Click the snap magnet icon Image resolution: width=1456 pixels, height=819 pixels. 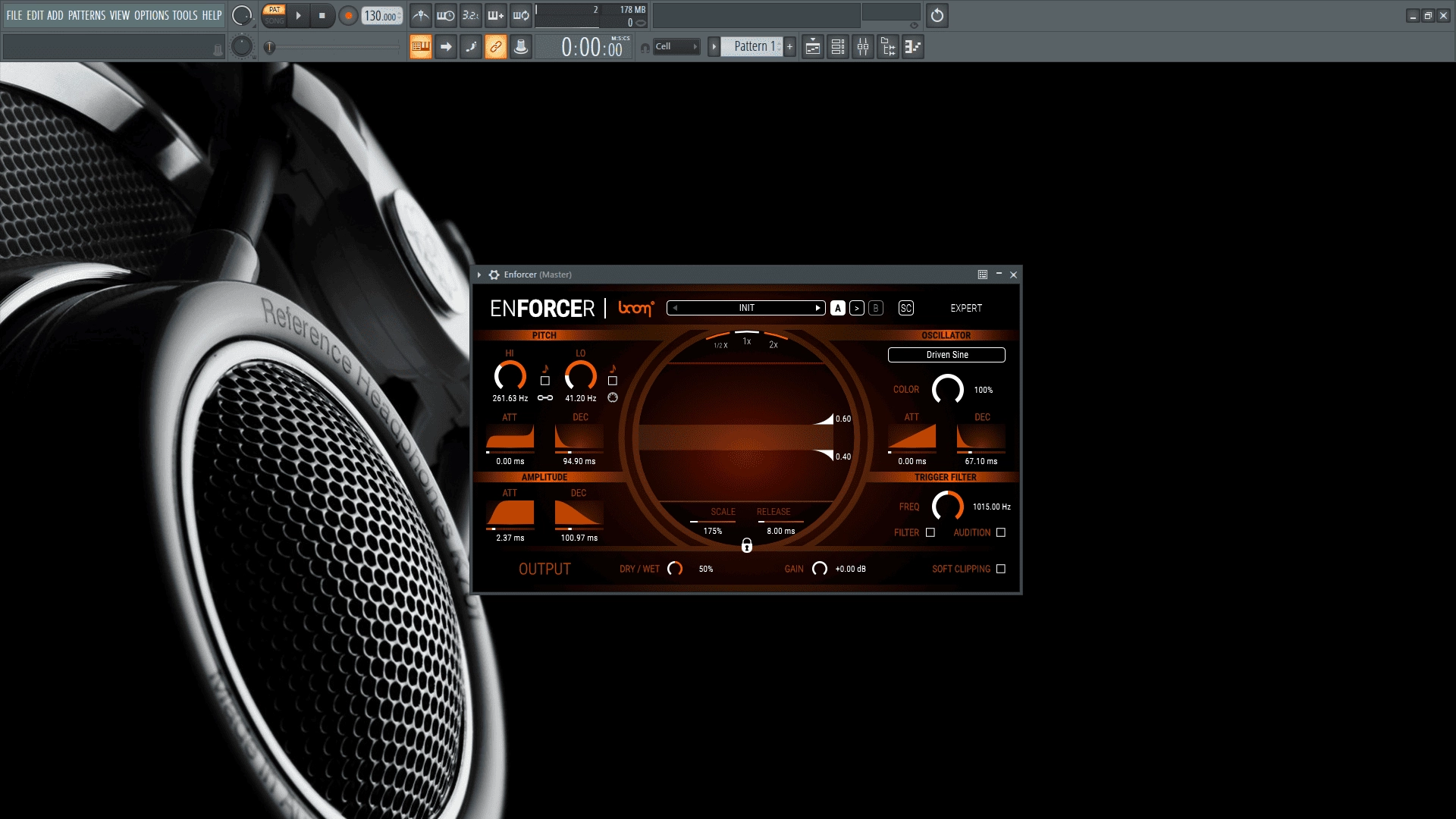click(645, 48)
